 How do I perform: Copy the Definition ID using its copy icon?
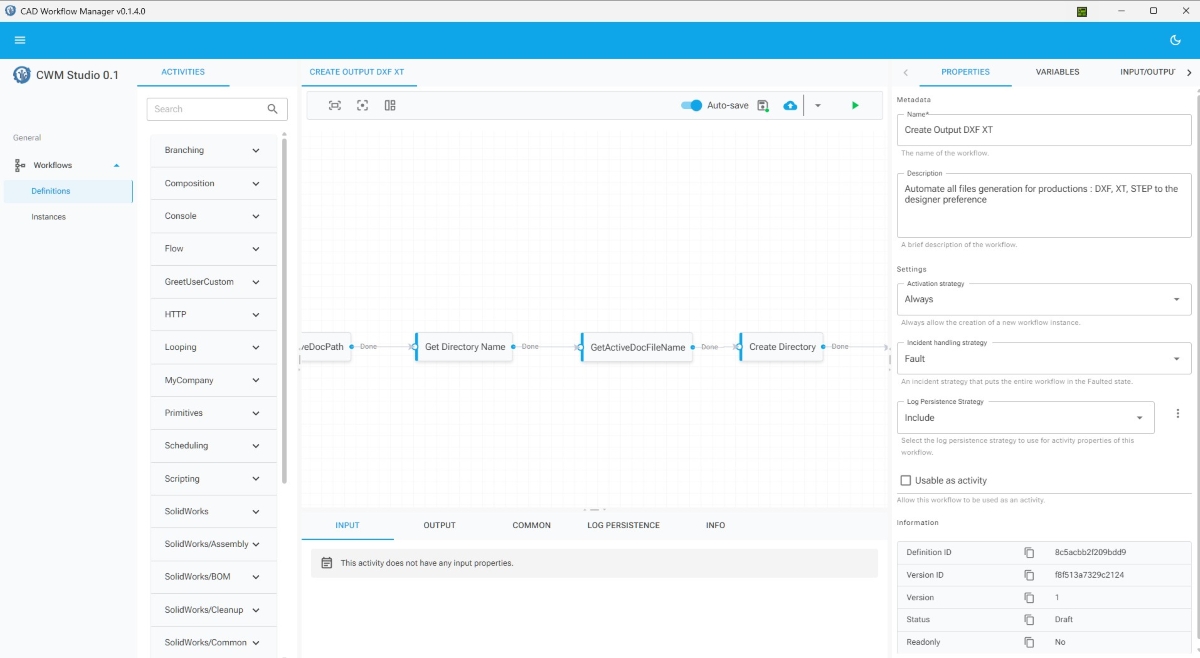(1030, 551)
